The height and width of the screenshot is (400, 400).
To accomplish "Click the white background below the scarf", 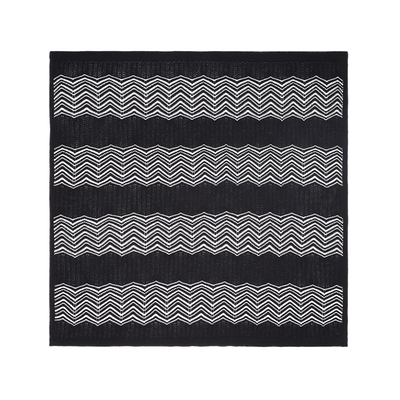I will click(200, 373).
